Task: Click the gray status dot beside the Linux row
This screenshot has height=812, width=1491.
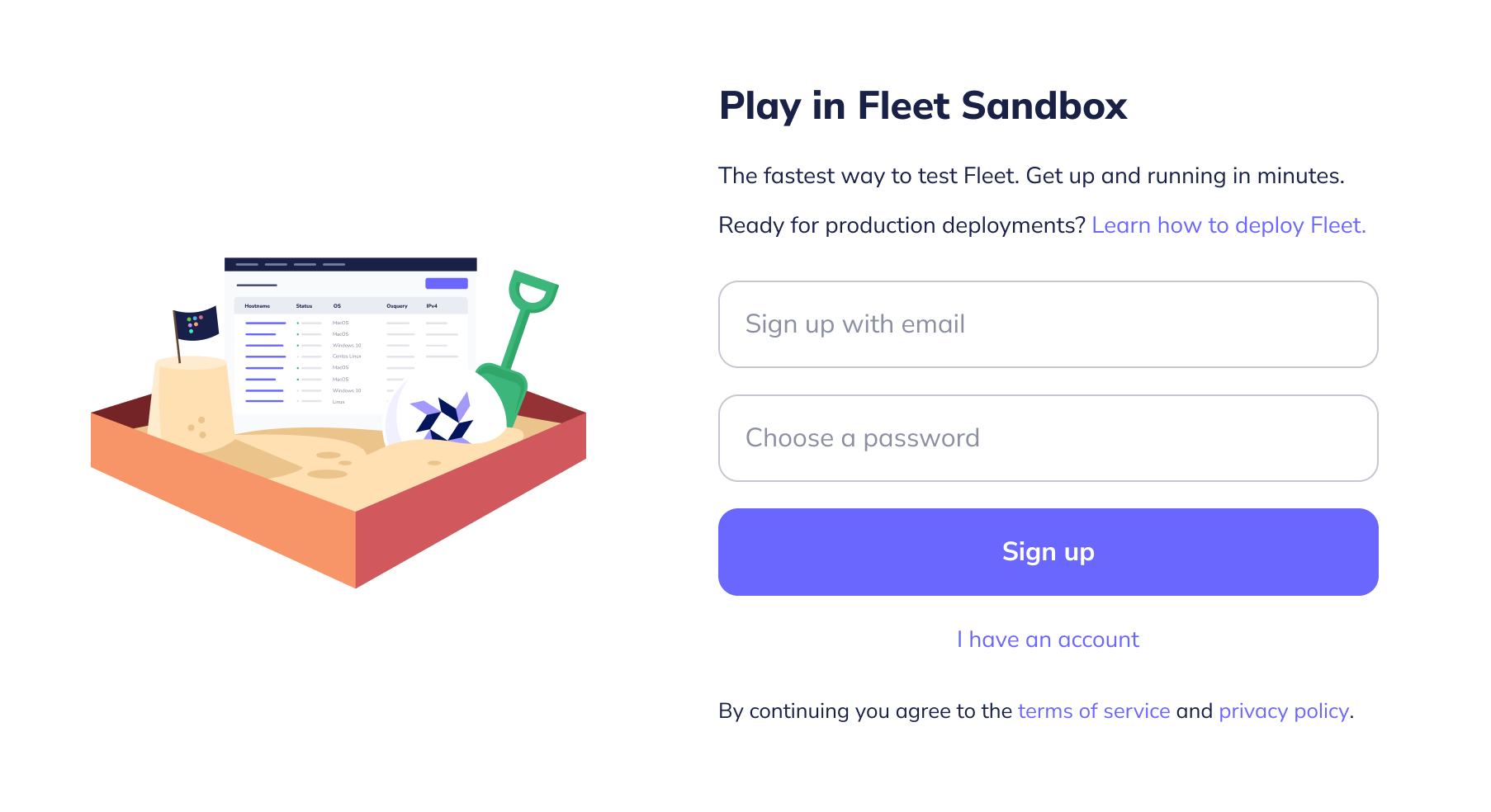Action: click(298, 401)
